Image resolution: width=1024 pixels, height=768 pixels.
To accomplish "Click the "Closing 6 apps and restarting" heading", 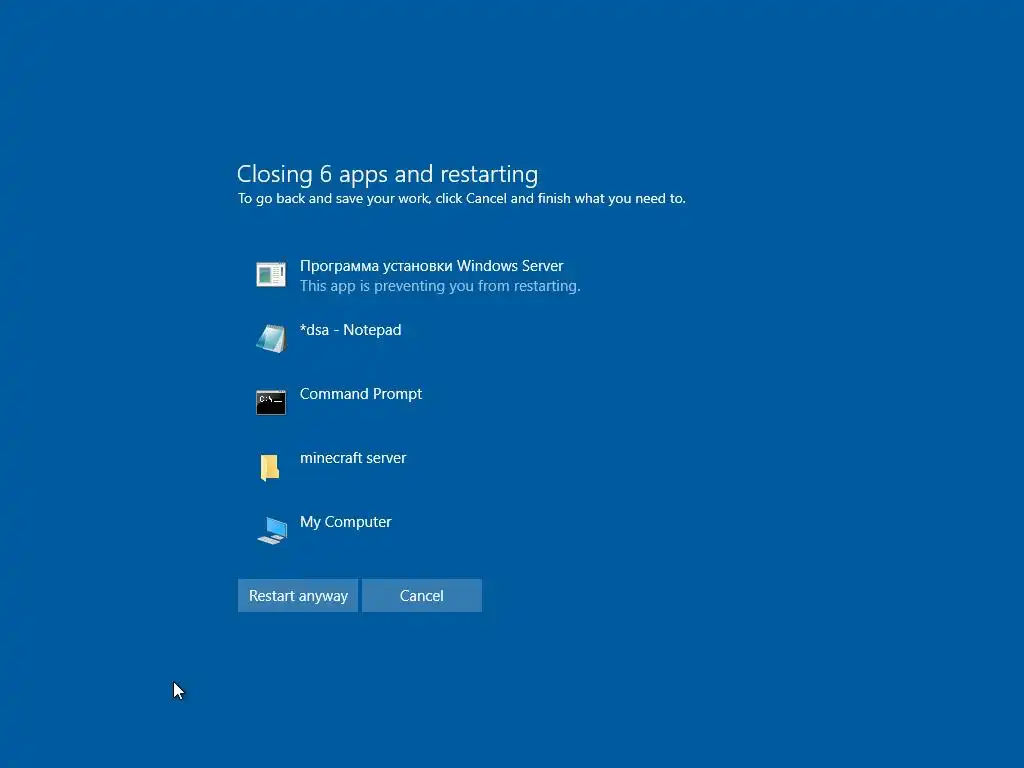I will (x=387, y=174).
